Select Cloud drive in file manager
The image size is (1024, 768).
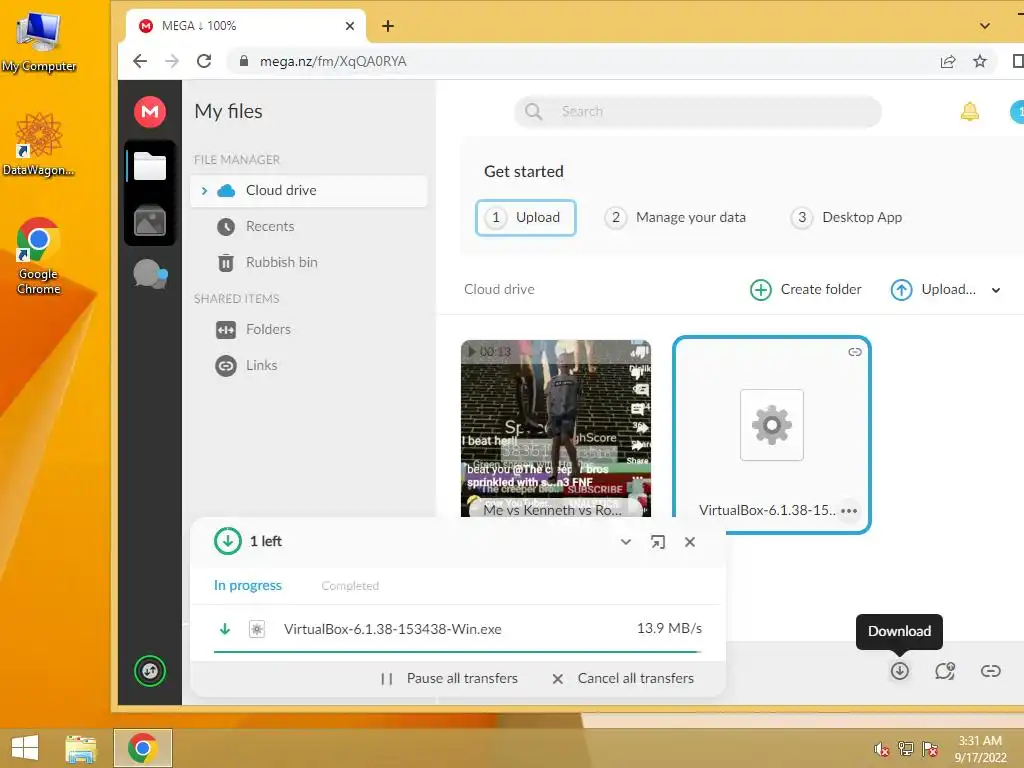click(x=309, y=191)
